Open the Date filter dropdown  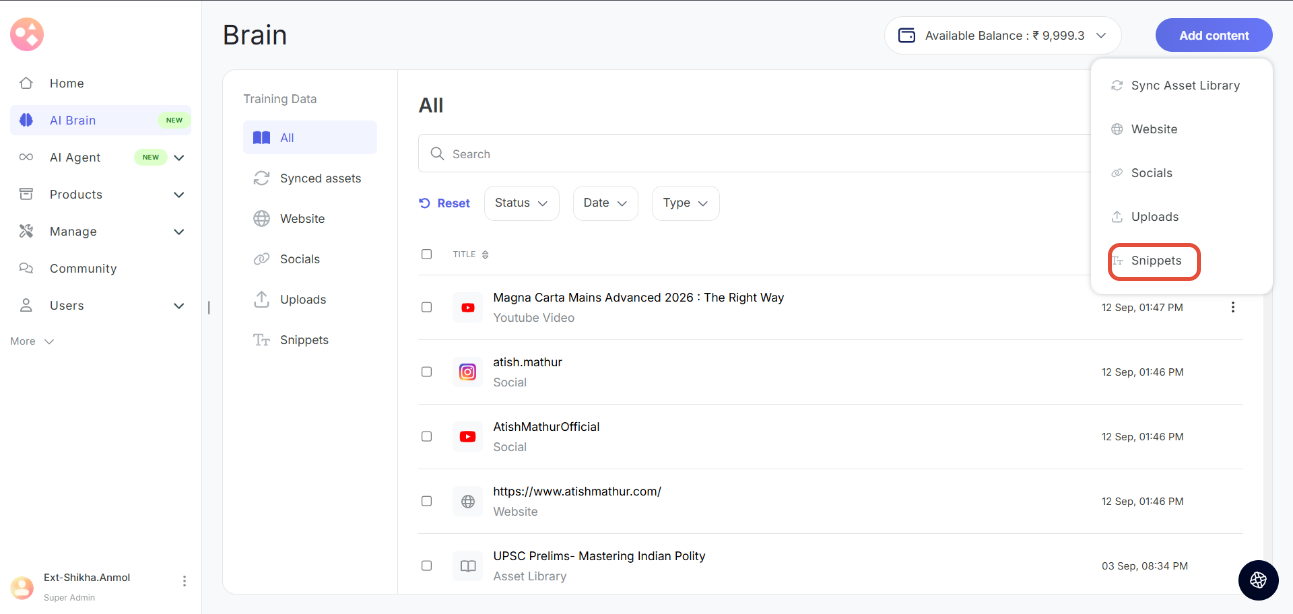pyautogui.click(x=605, y=203)
